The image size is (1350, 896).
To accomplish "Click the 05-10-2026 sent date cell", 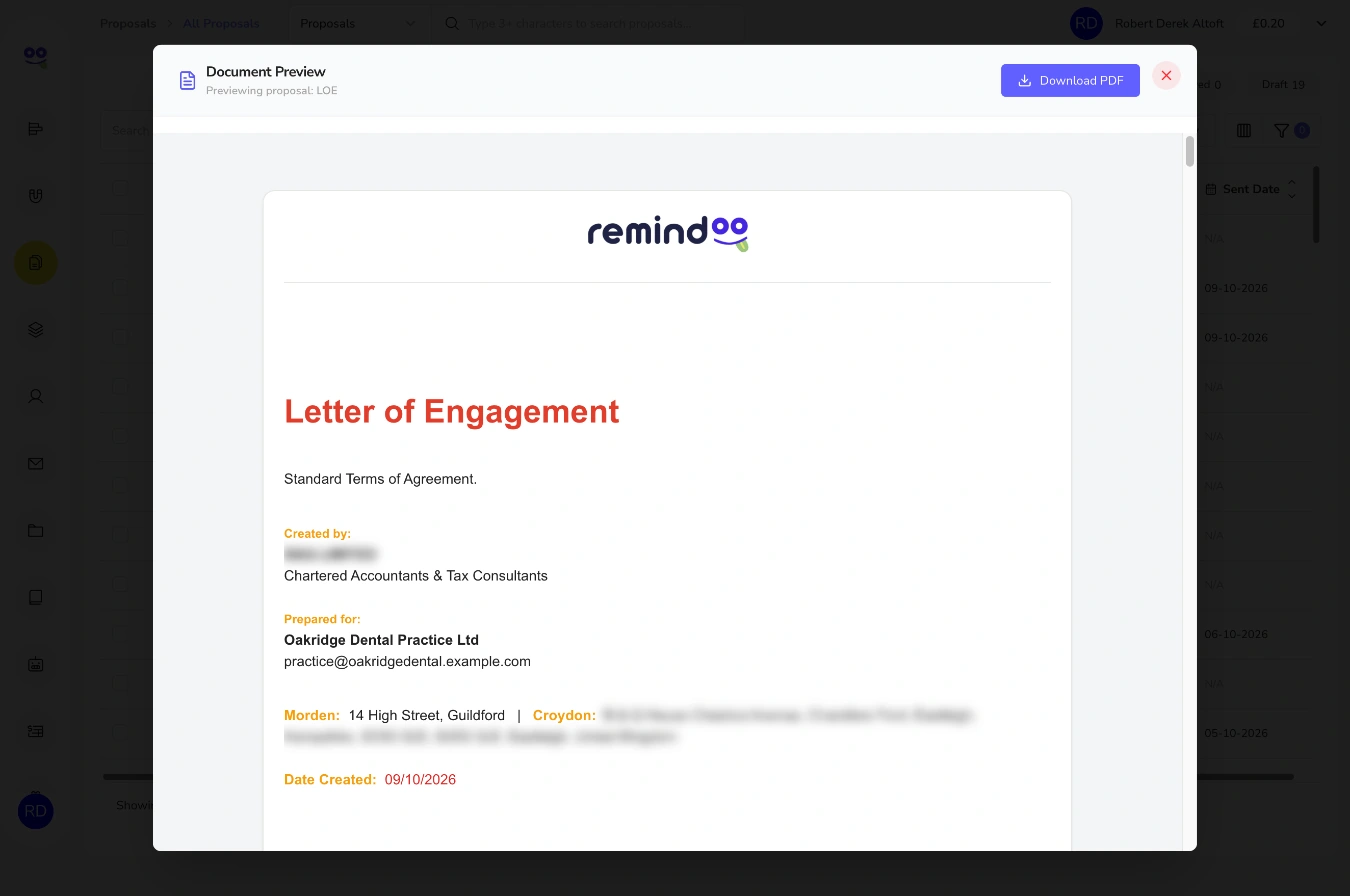I will [x=1236, y=733].
